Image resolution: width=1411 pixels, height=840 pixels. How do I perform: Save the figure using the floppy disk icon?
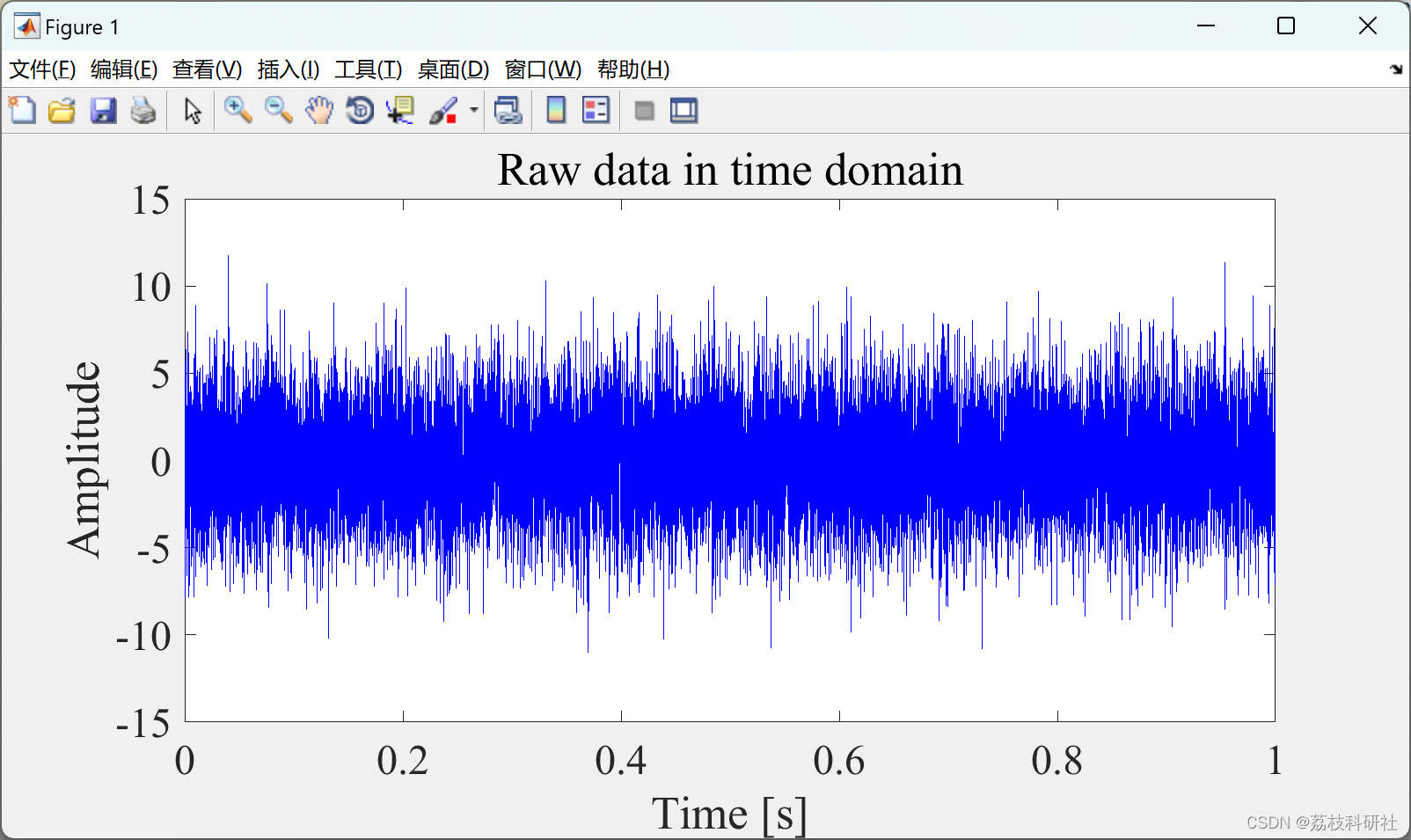coord(103,111)
